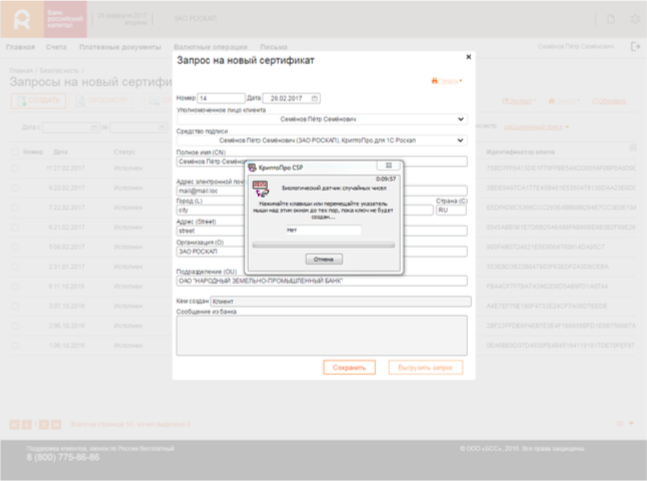Viewport: 647px width, 481px height.
Task: Click the Сохранить button
Action: click(349, 368)
